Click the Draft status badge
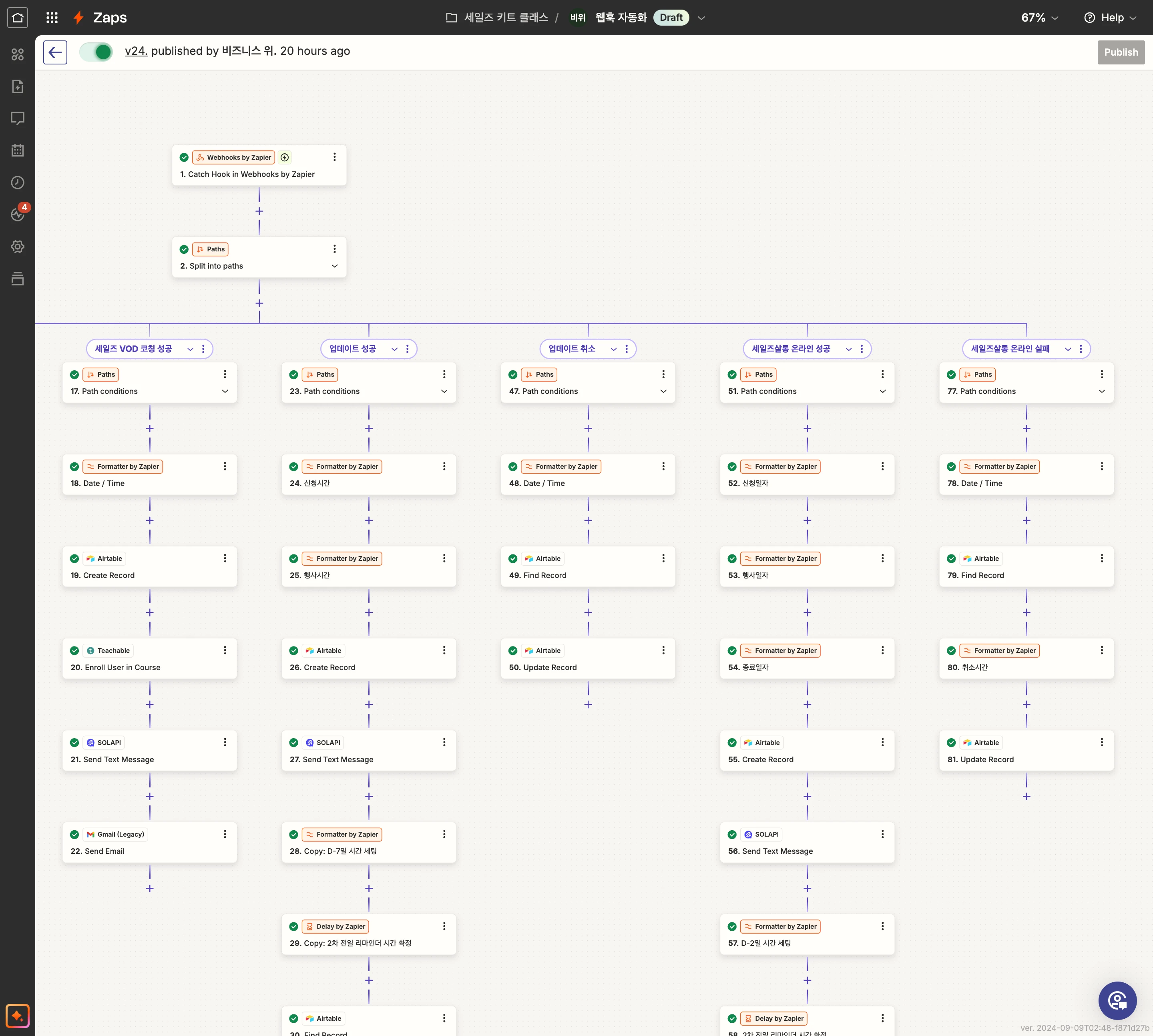This screenshot has width=1153, height=1036. pos(671,18)
